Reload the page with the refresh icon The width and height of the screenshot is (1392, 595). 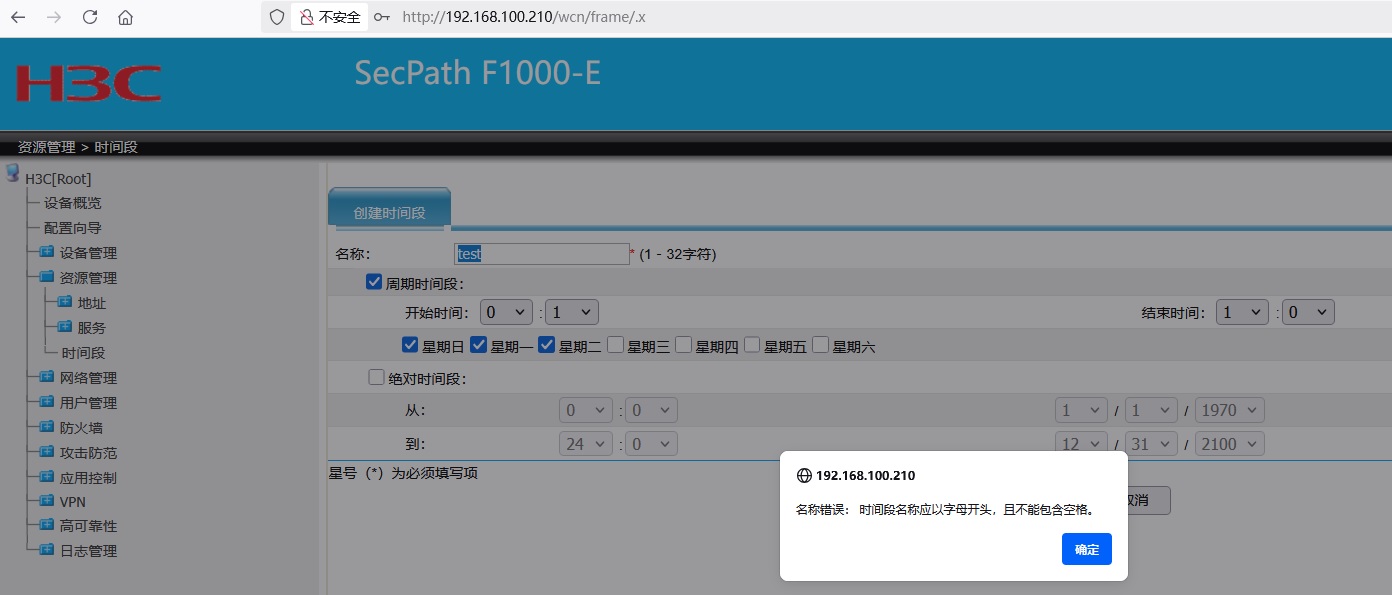pyautogui.click(x=90, y=17)
